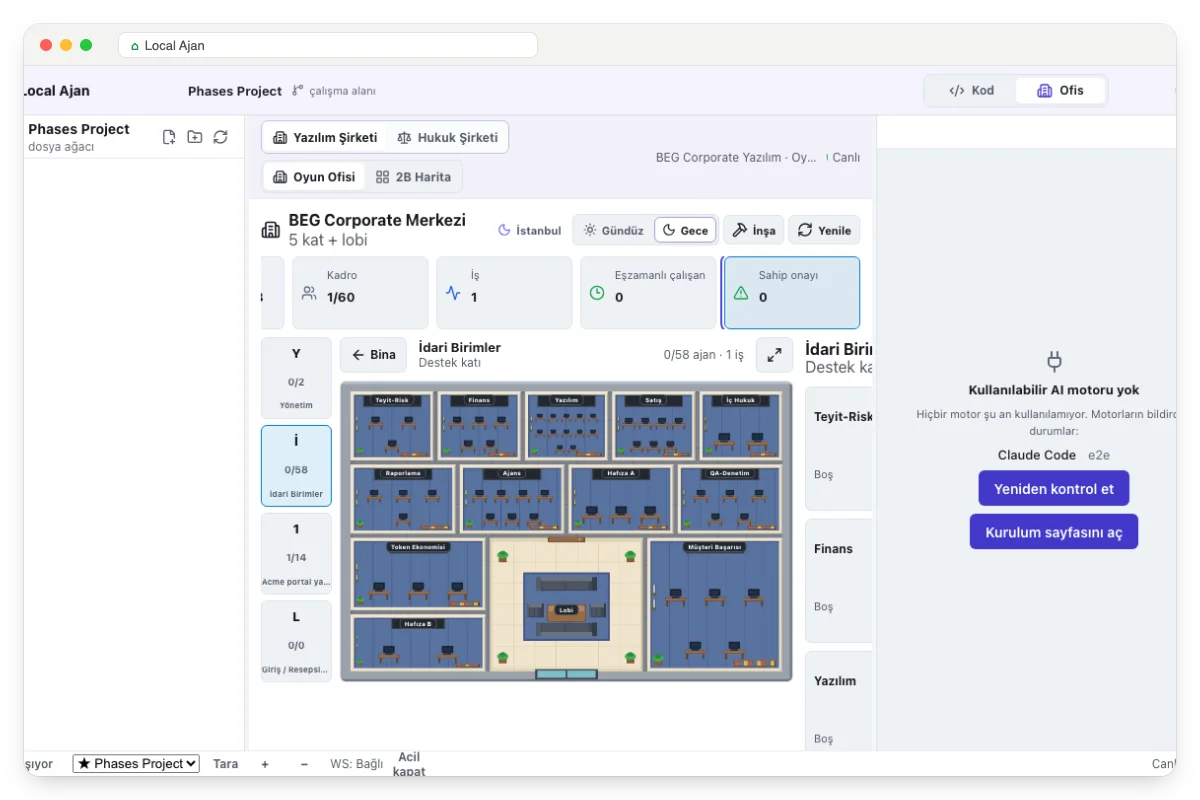
Task: Open the Oyun Ofisi tab
Action: pos(314,177)
